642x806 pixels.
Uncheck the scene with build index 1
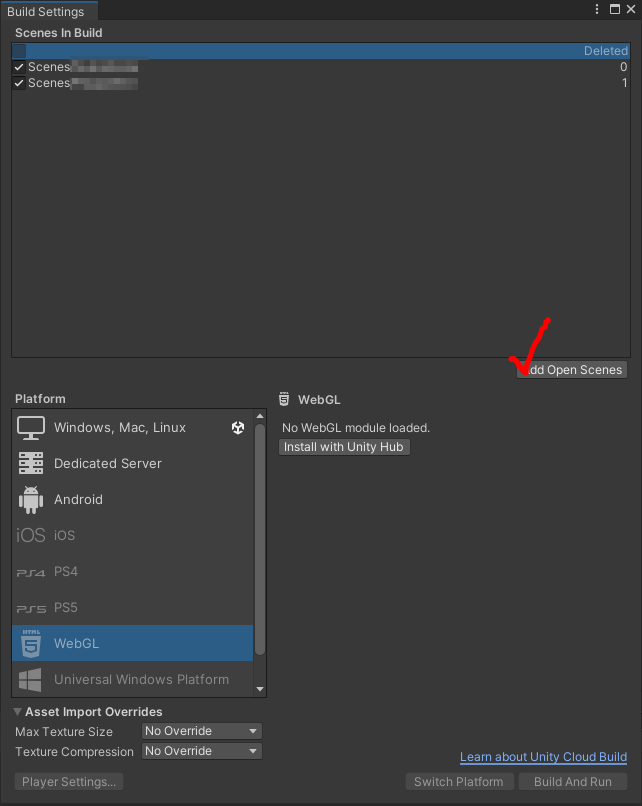click(x=19, y=83)
